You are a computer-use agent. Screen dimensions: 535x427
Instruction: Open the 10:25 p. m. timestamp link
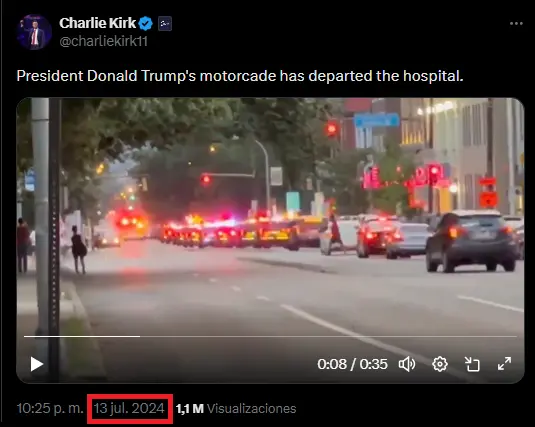[50, 408]
